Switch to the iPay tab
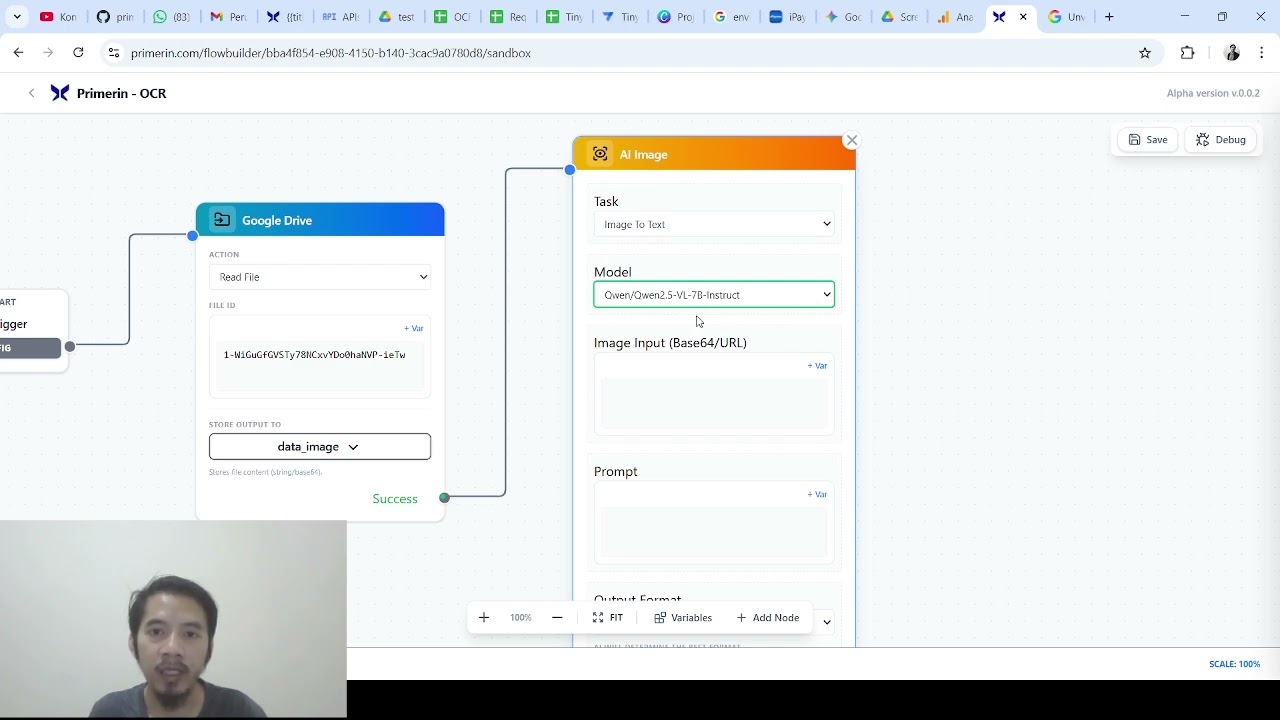This screenshot has height=720, width=1280. click(788, 17)
